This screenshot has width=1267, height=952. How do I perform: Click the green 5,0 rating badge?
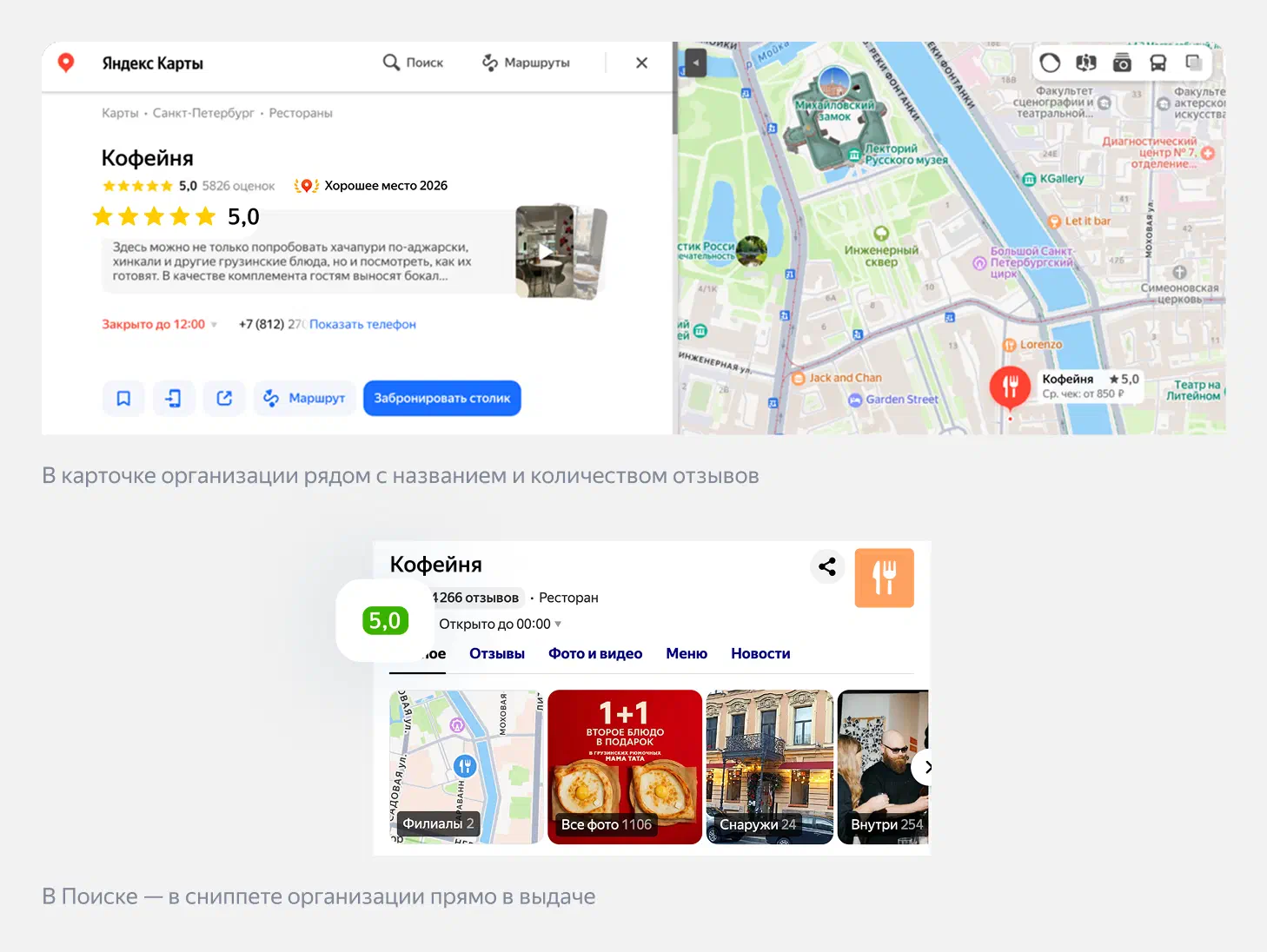point(385,620)
